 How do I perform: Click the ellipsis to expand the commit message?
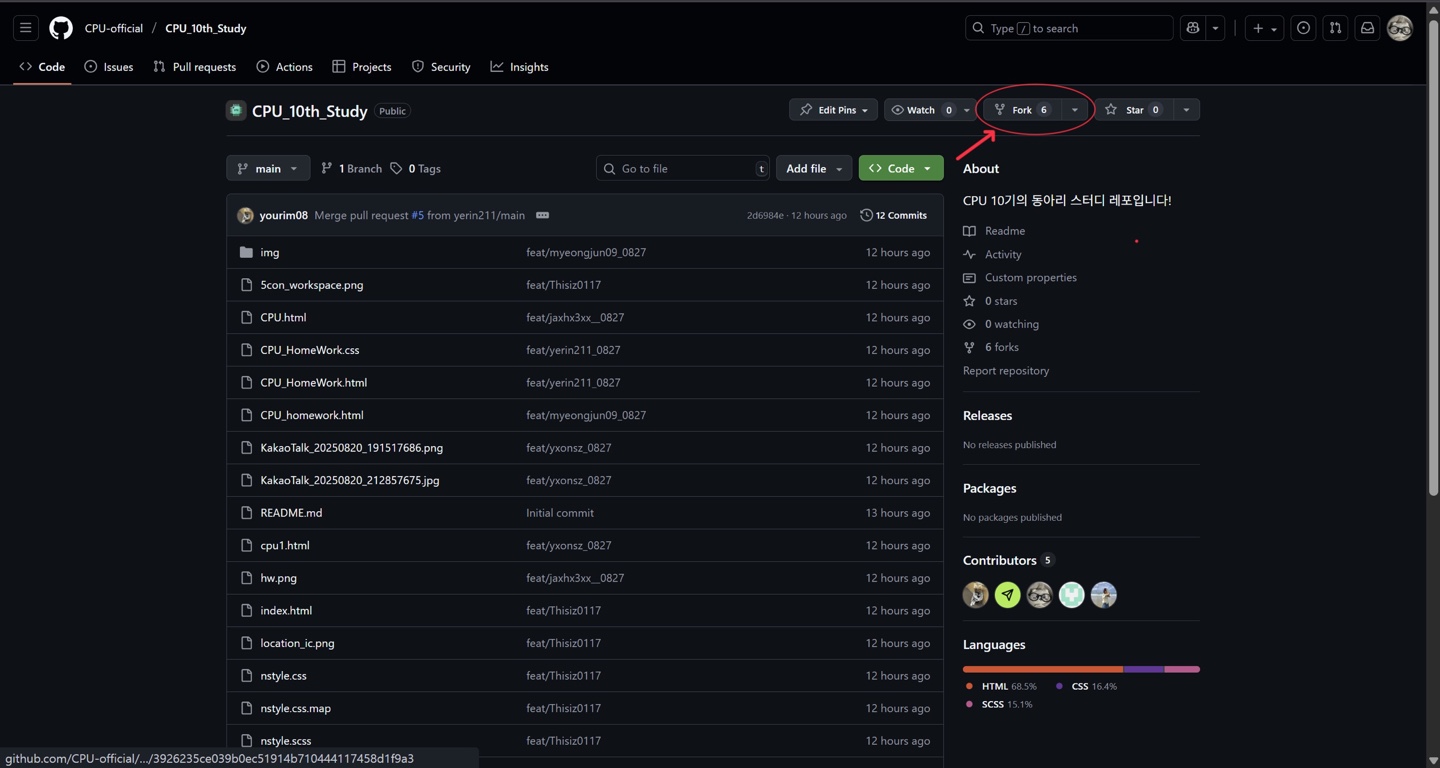point(542,215)
